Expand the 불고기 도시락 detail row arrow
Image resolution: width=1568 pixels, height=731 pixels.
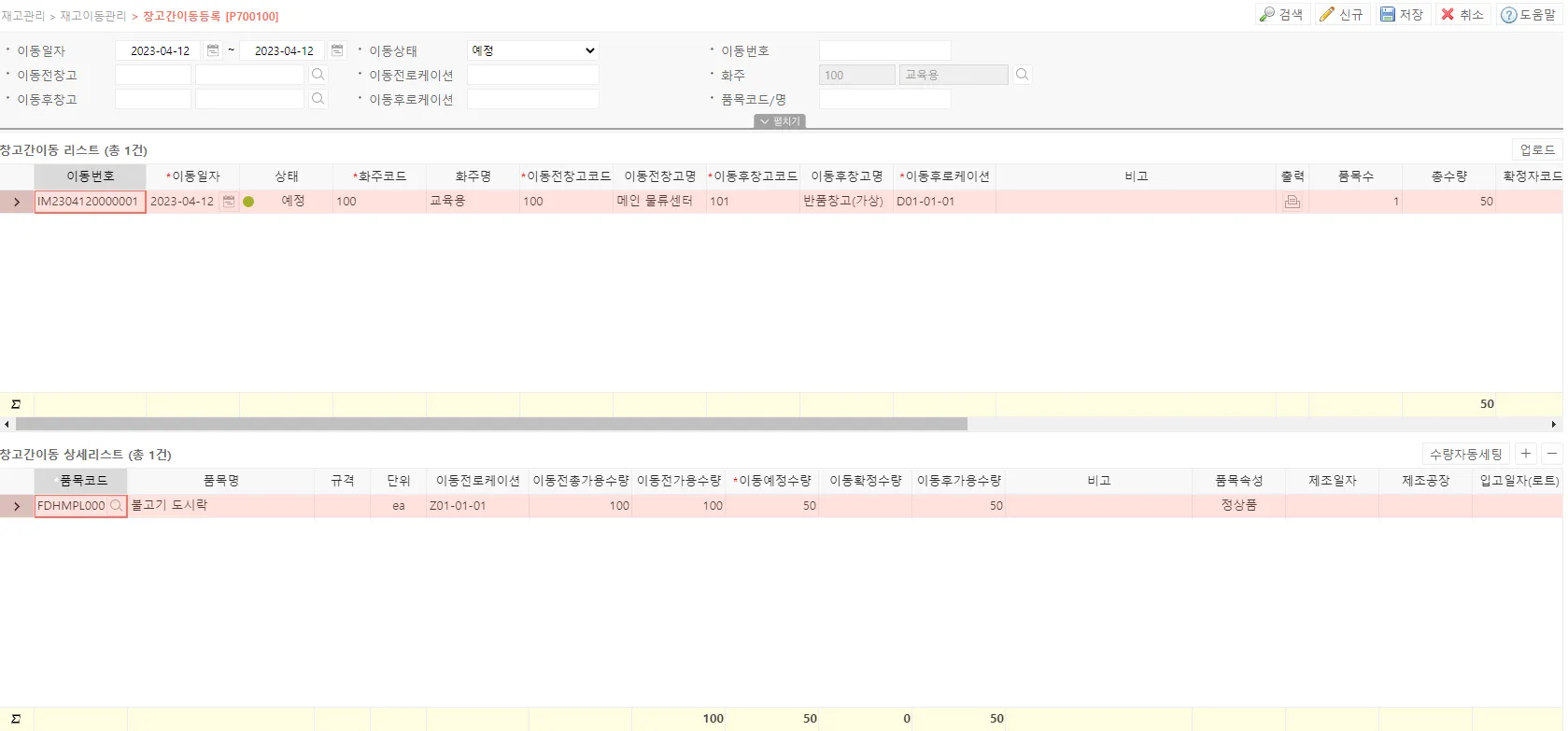tap(17, 506)
